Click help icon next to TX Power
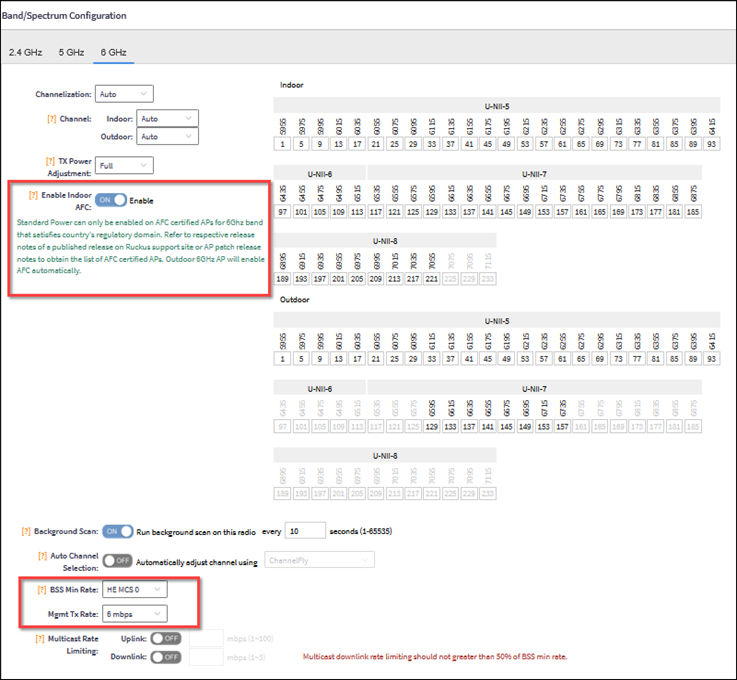737x680 pixels. tap(50, 161)
